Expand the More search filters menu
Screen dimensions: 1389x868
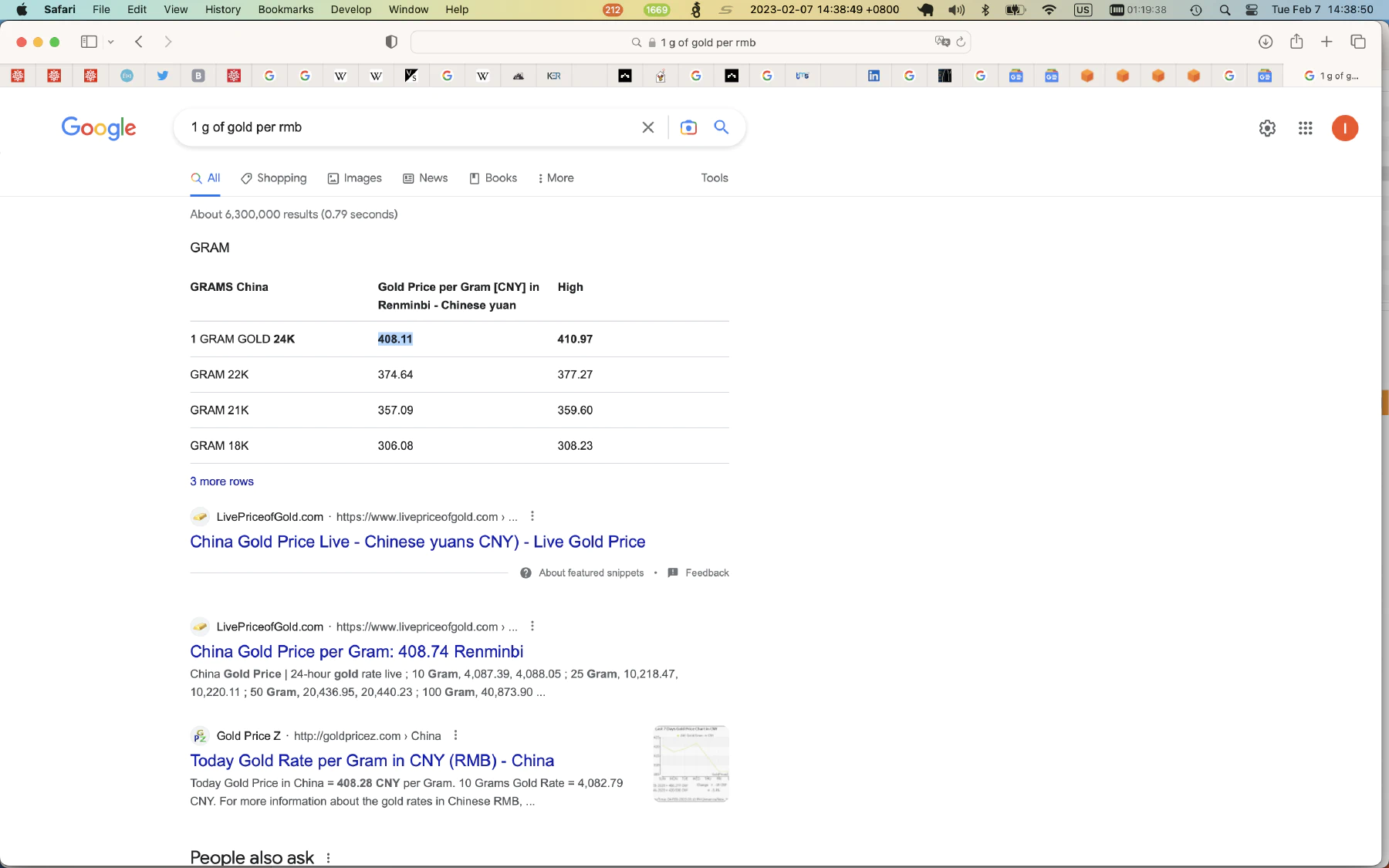(556, 178)
